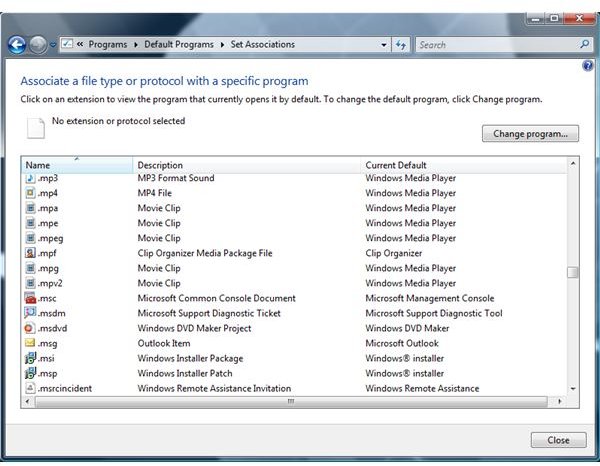Select the .mpf Clip Organizer icon
Image resolution: width=600 pixels, height=466 pixels.
[30, 253]
